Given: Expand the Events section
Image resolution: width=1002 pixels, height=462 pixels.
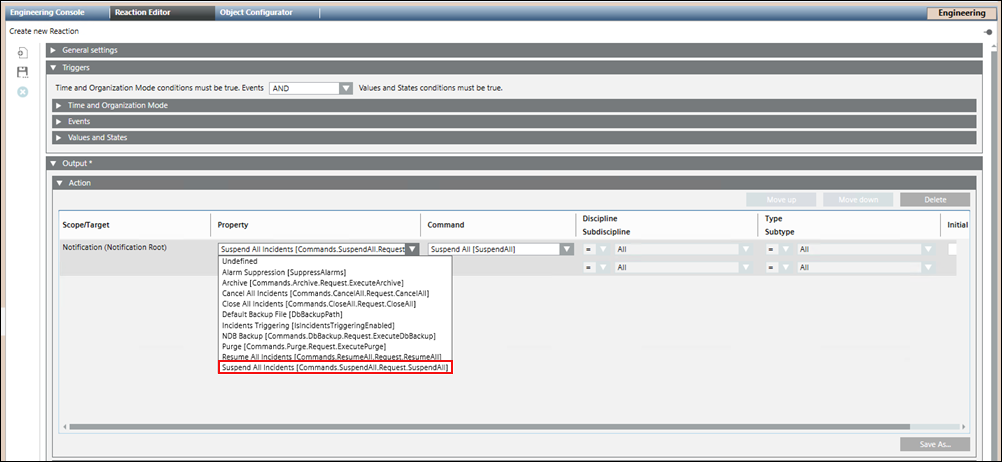Looking at the screenshot, I should tap(60, 121).
